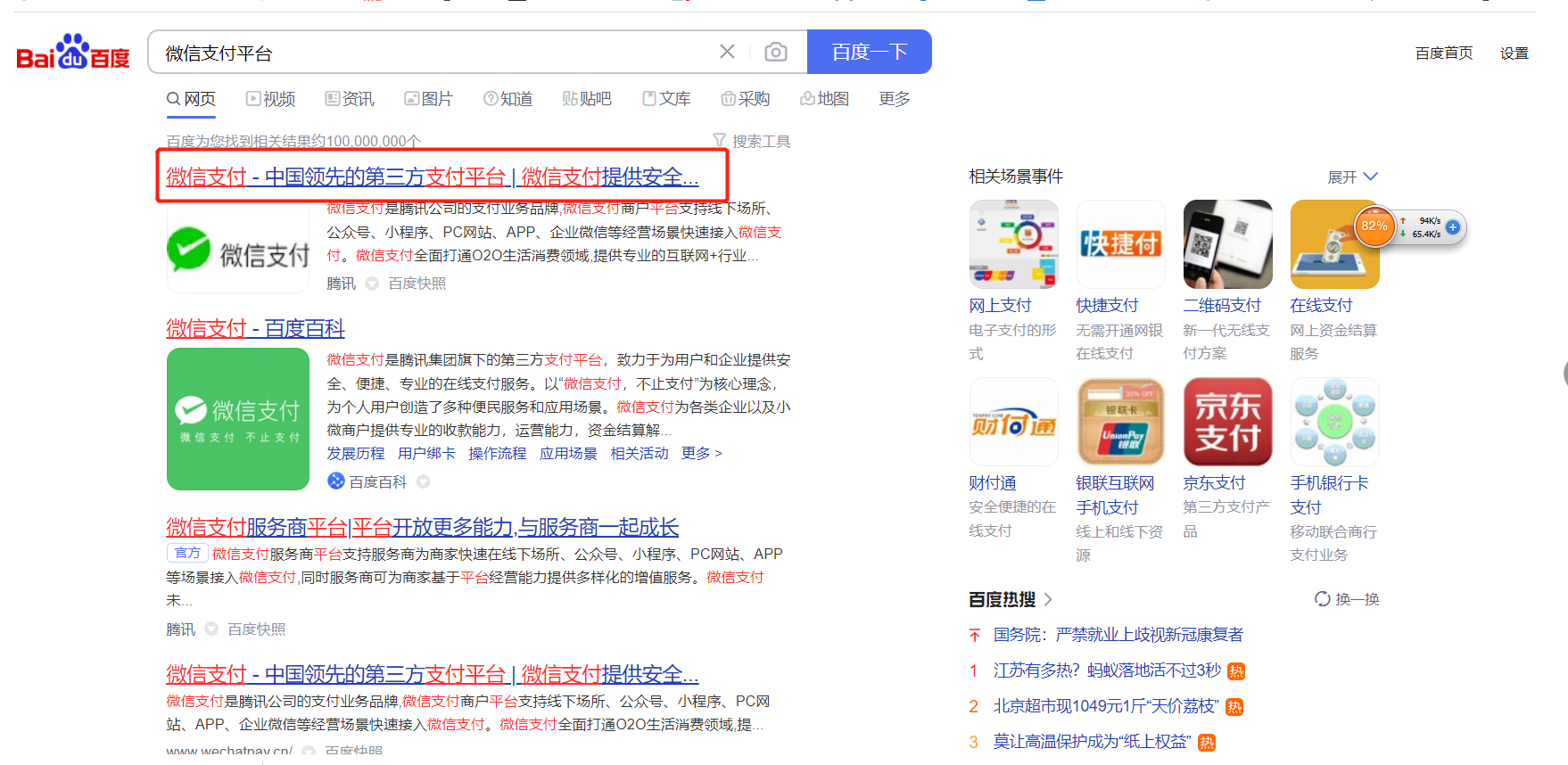This screenshot has width=1568, height=765.
Task: Open hot search 北京超市现1049元1斤
Action: coord(1106,706)
